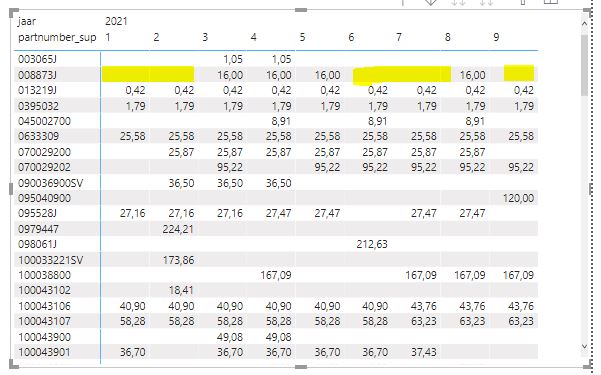
Task: Click the 224,21 value in row 0979447
Action: click(178, 229)
